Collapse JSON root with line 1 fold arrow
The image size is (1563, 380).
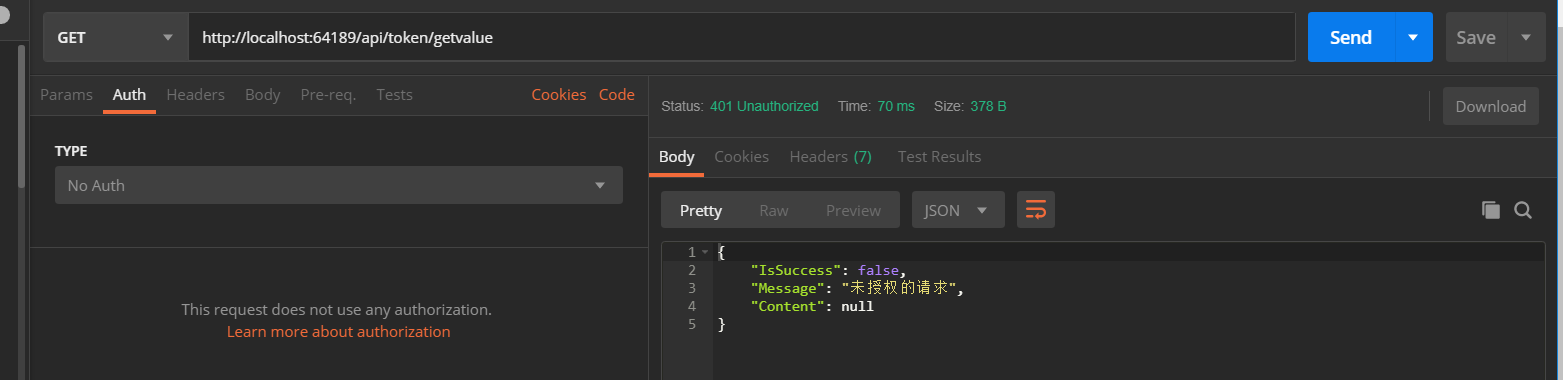point(705,252)
